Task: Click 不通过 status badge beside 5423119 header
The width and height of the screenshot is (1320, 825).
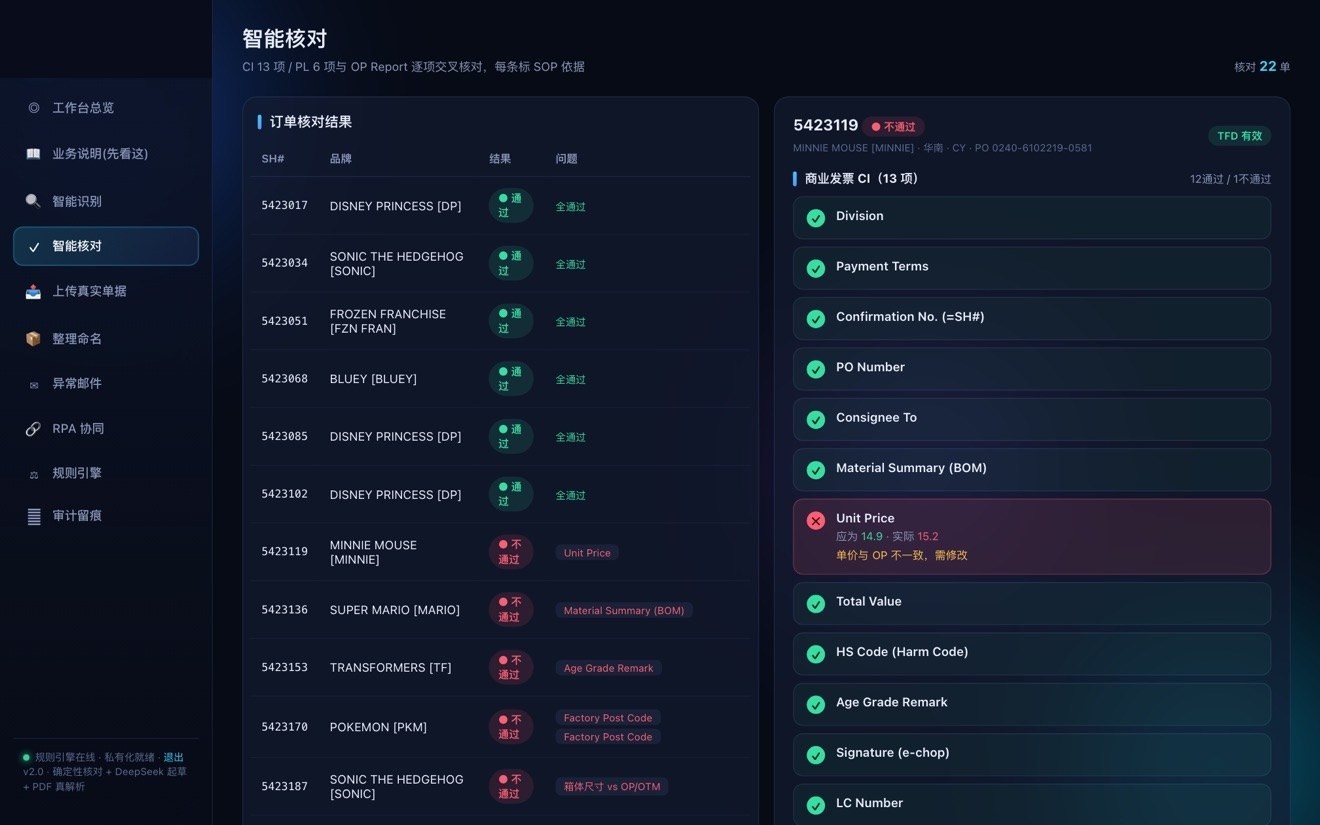Action: tap(894, 127)
